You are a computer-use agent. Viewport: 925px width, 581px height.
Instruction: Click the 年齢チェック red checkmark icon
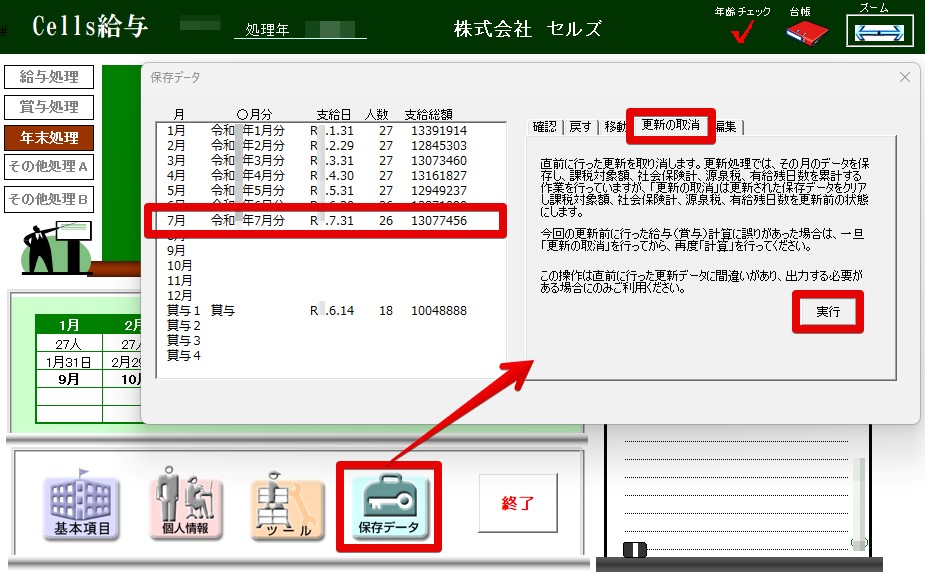742,33
